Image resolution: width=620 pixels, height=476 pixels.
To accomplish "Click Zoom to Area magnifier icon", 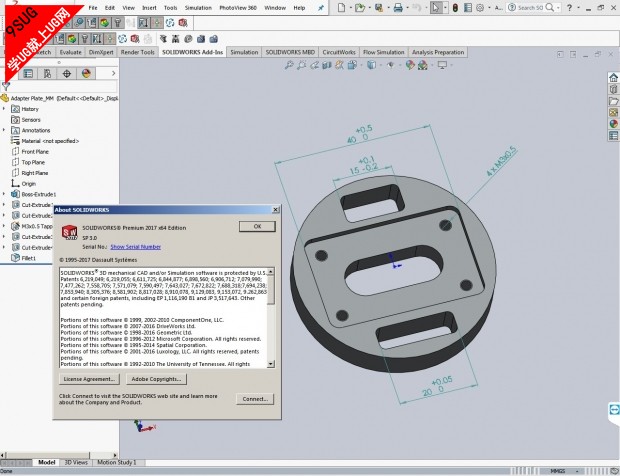I will pyautogui.click(x=302, y=65).
